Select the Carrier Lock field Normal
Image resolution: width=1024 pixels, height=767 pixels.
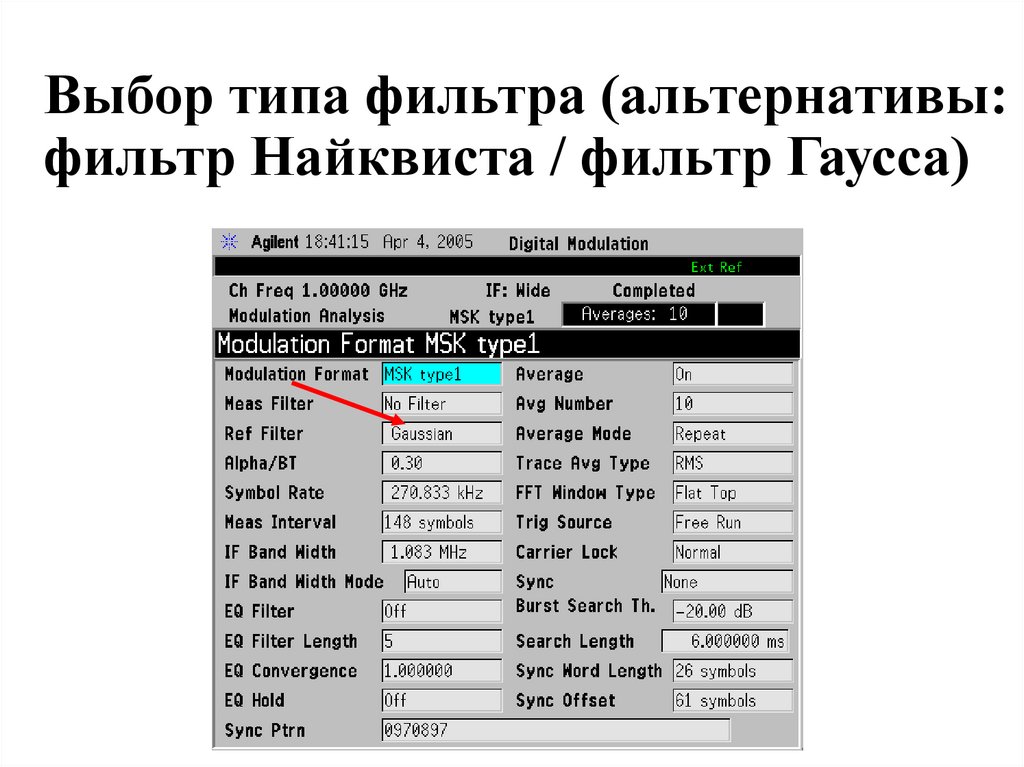pos(733,552)
